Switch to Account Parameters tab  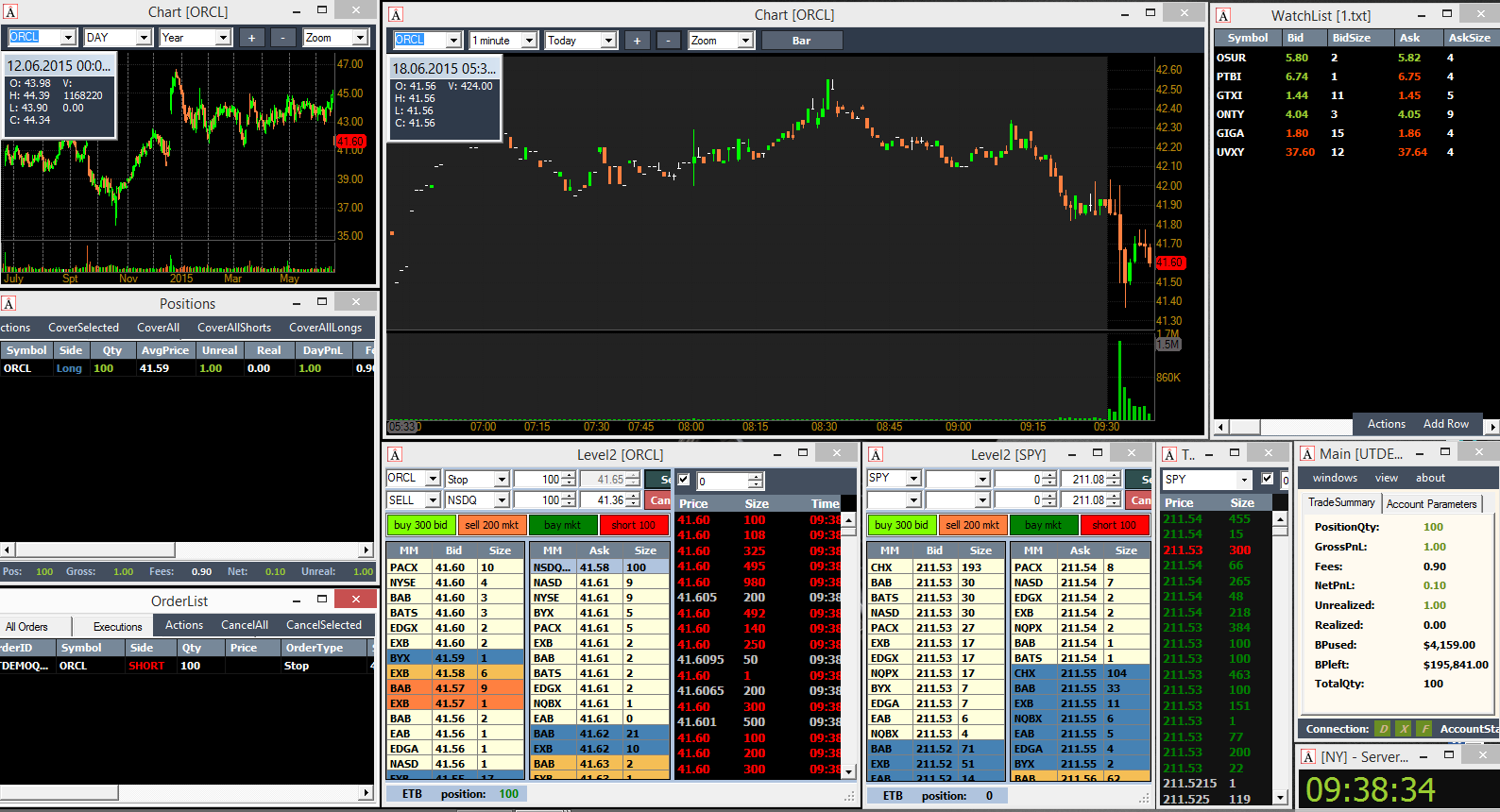[x=1431, y=504]
